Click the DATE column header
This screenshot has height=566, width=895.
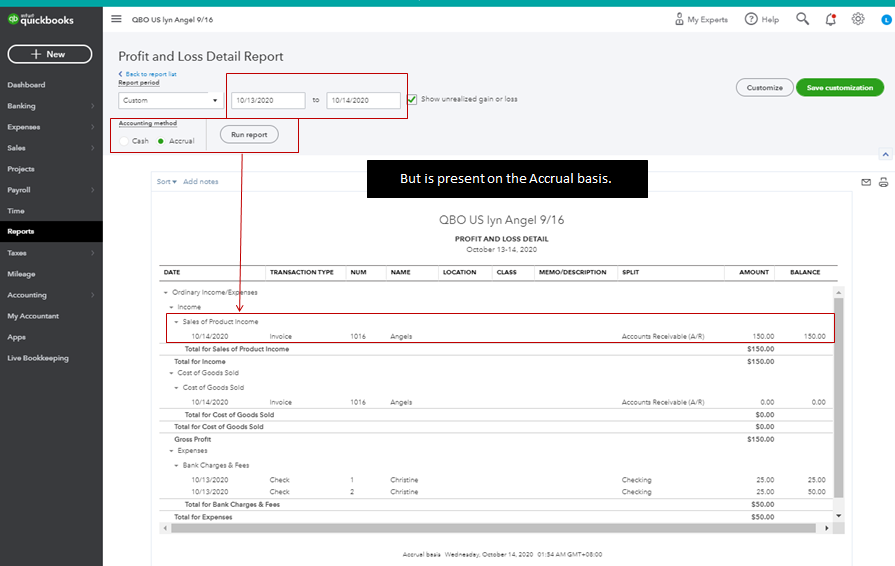172,273
